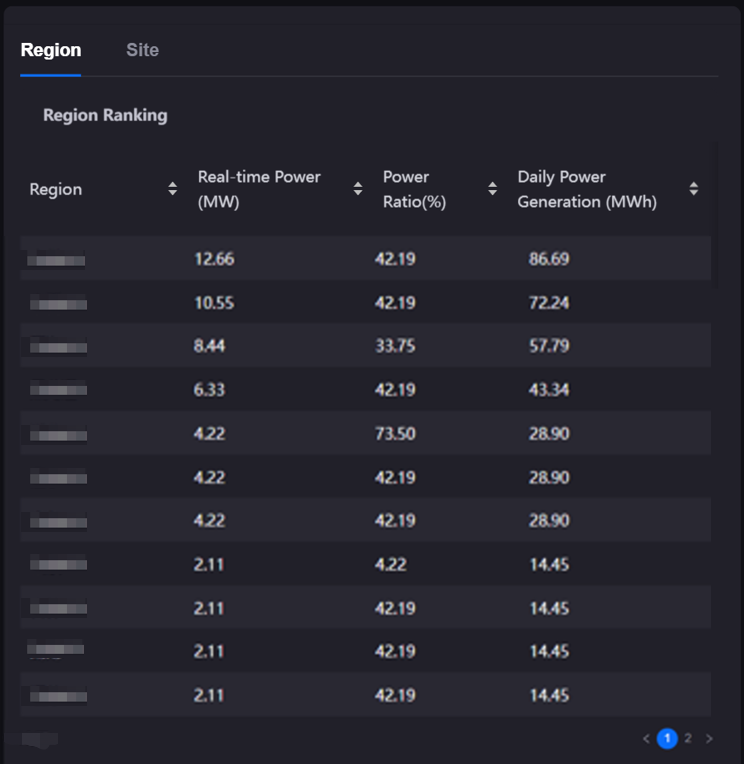Click the Daily Power Generation (MWh) header text
Screen dimensions: 744x764
coord(587,189)
